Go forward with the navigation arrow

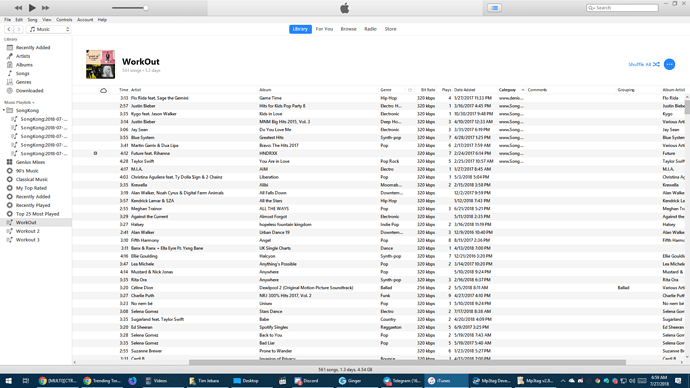pyautogui.click(x=18, y=29)
